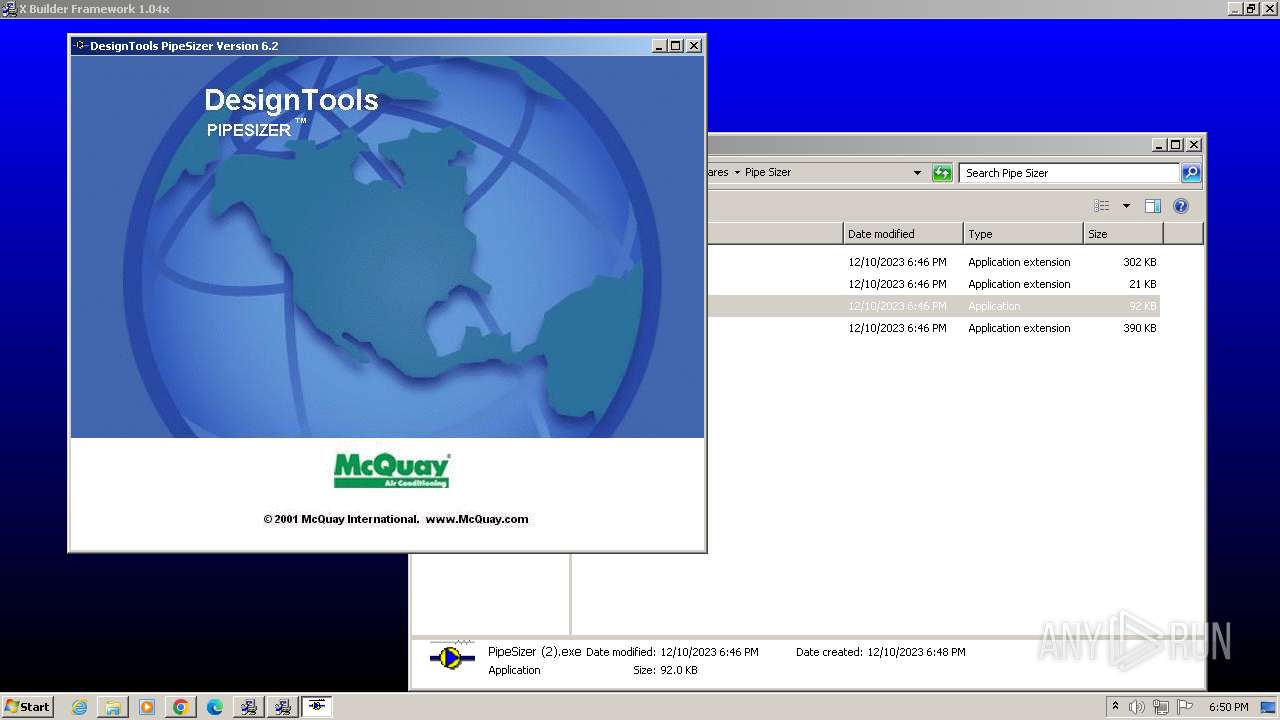Click the www.McQuay.com text on splash

point(477,519)
